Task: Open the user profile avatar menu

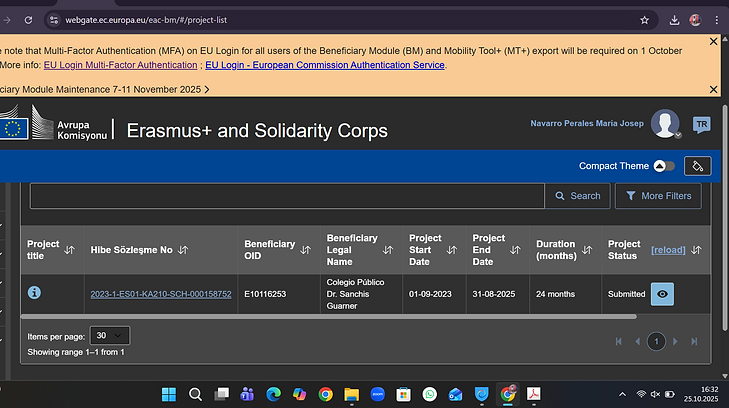Action: (665, 124)
